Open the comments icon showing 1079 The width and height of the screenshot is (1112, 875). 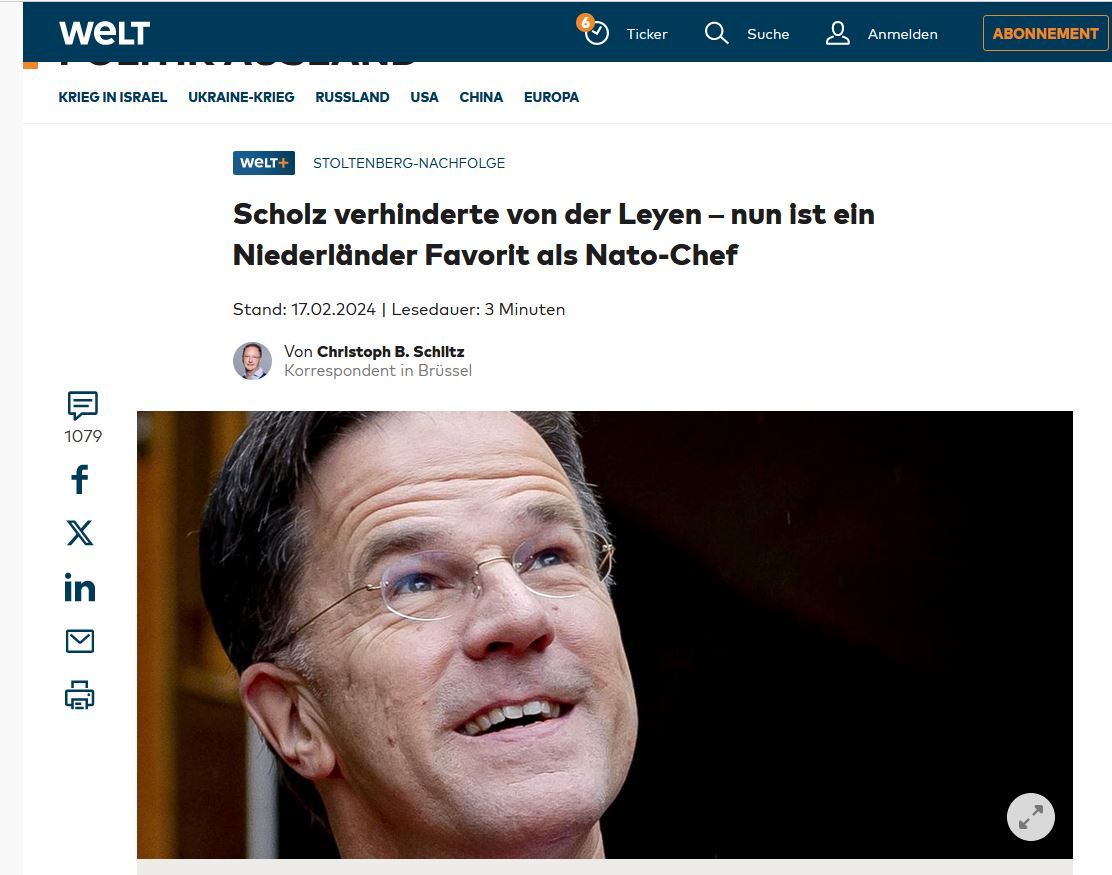[82, 406]
